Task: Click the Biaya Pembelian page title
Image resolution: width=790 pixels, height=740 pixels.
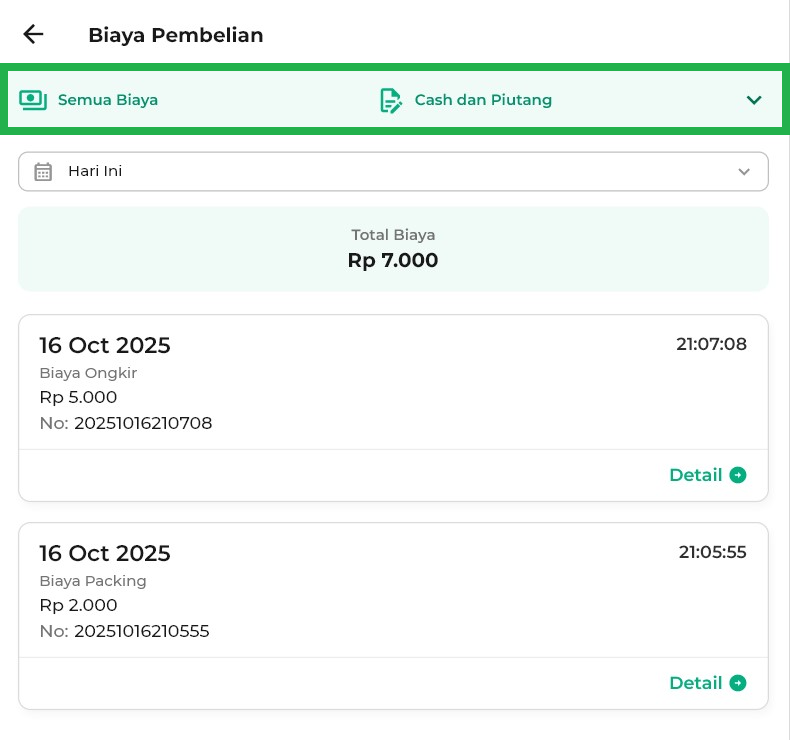Action: click(176, 35)
